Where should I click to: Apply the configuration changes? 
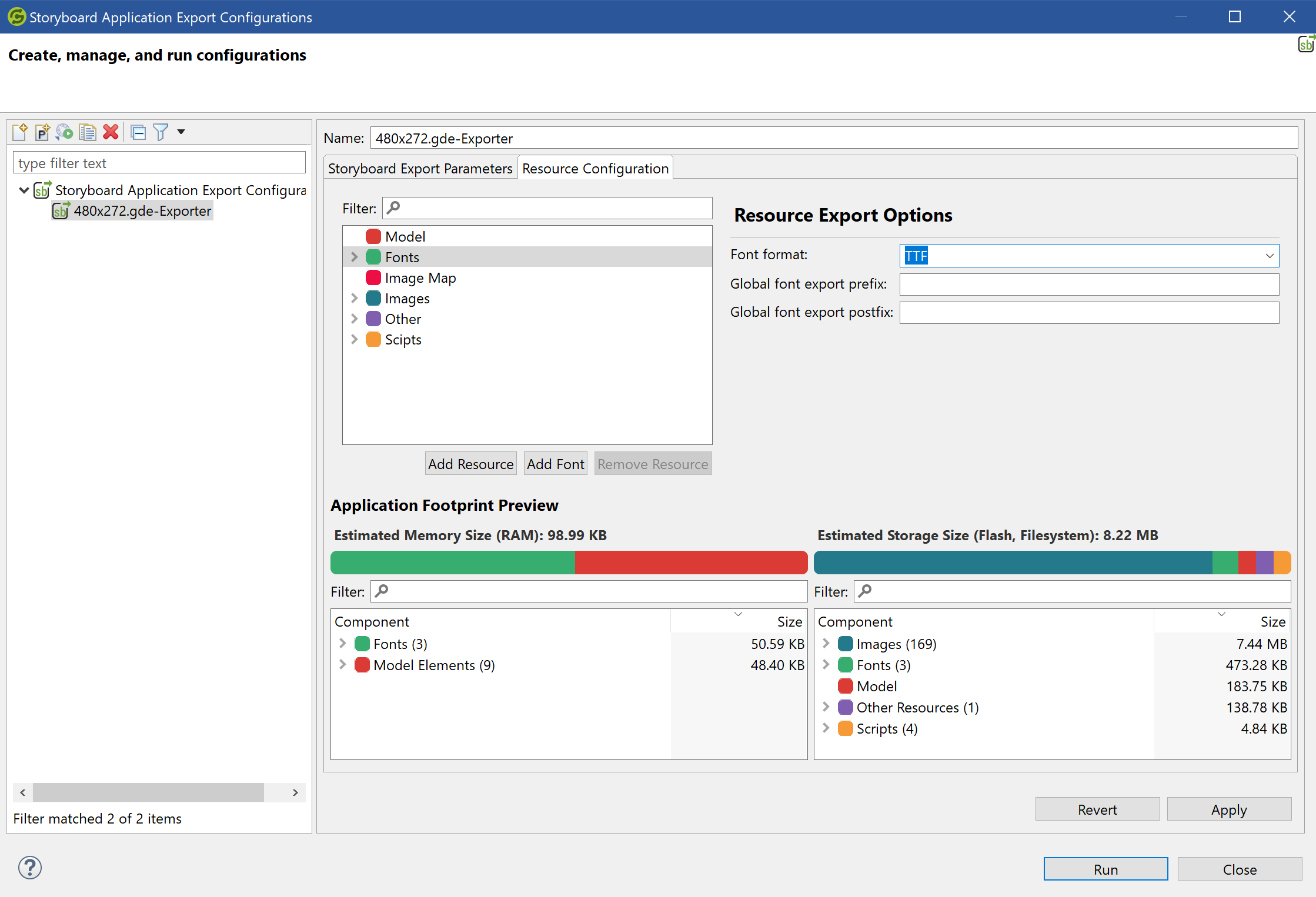(1229, 809)
